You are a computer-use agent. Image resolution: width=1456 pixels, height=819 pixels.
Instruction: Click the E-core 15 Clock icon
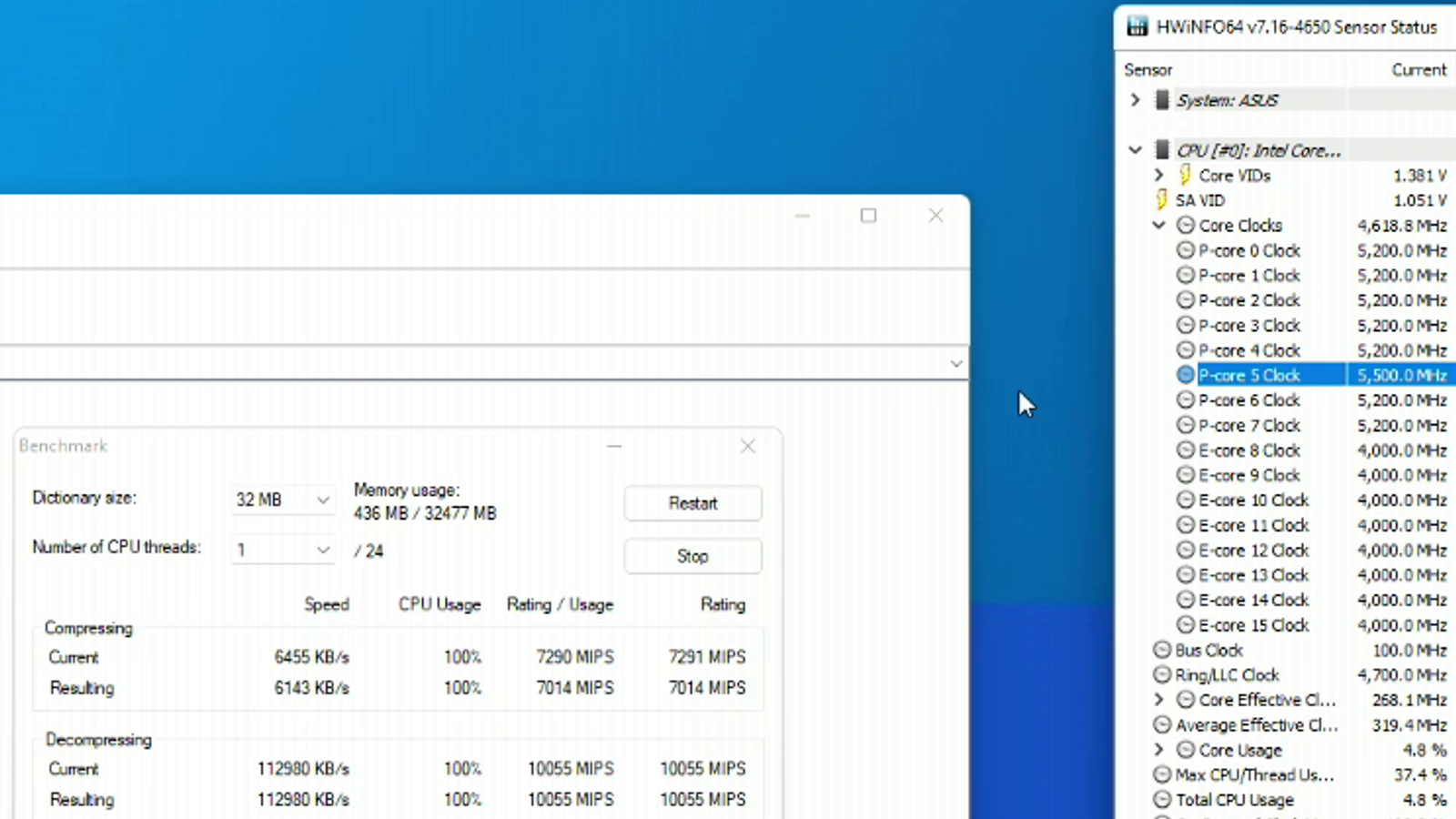point(1185,625)
